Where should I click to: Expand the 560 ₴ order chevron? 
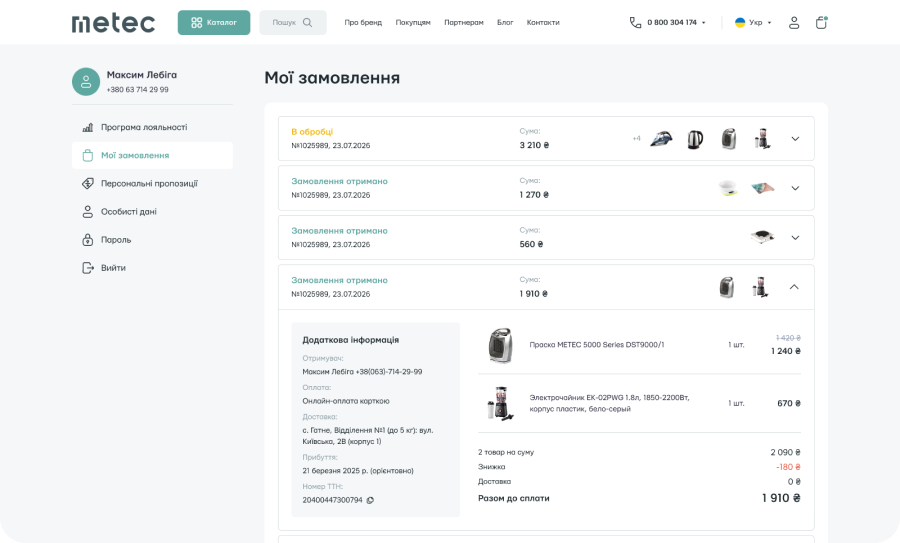coord(795,237)
